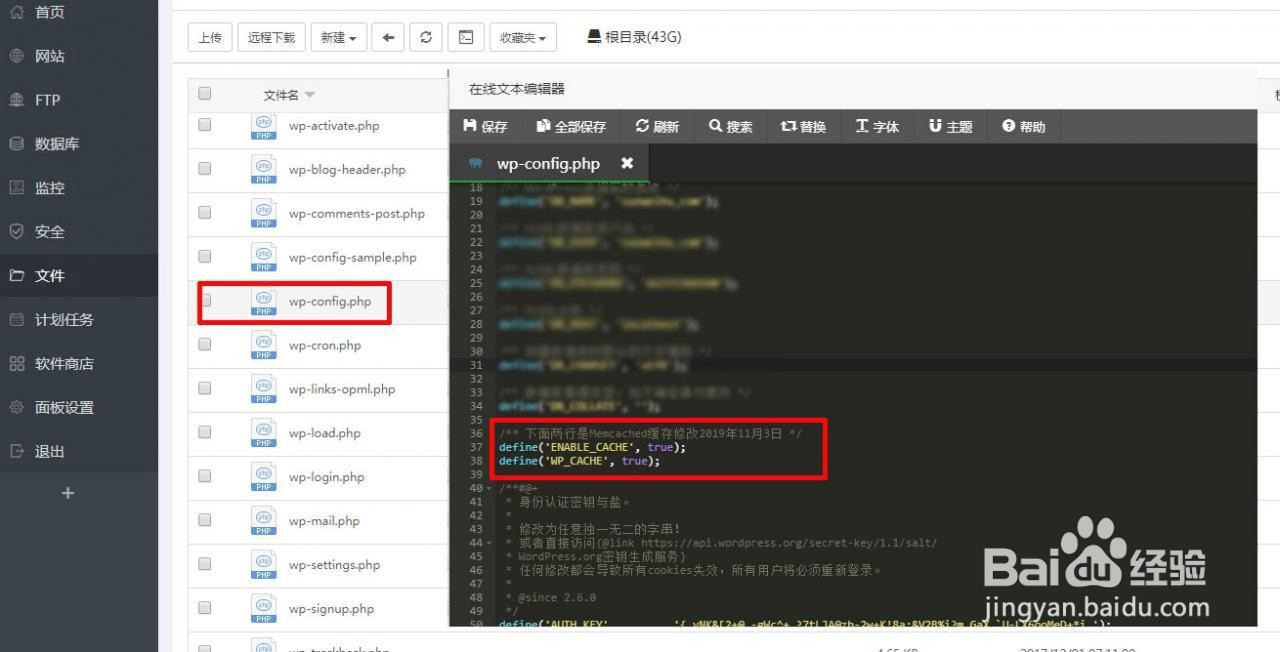Check the wp-config-sample.php checkbox

pos(205,257)
